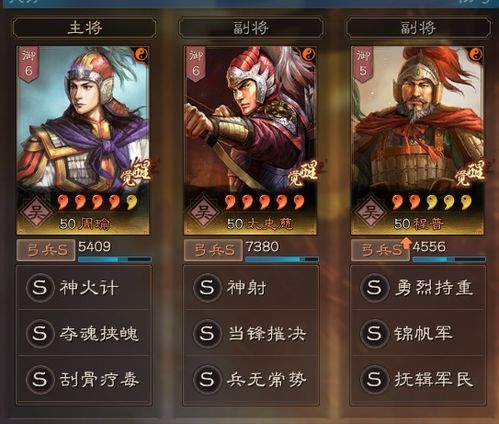Viewport: 499px width, 424px height.
Task: Select the 太史慈 general portrait card
Action: click(250, 140)
